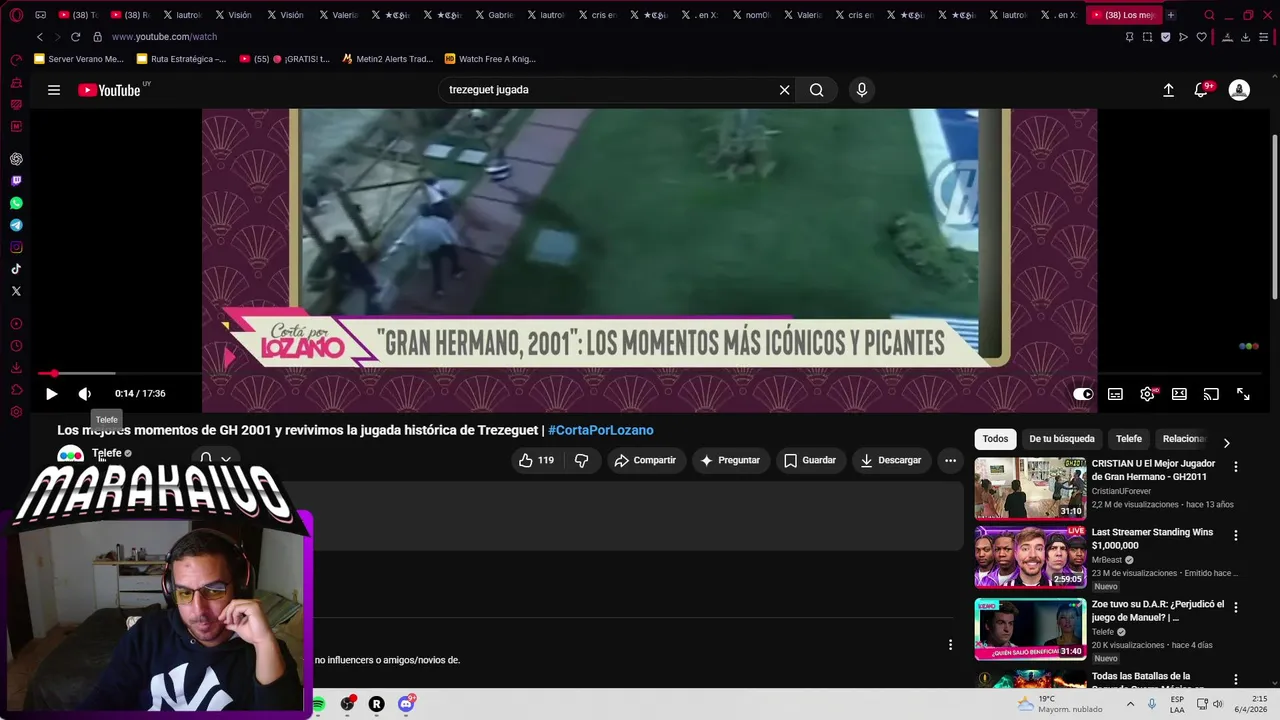Open comment options three-dot menu

coord(950,645)
